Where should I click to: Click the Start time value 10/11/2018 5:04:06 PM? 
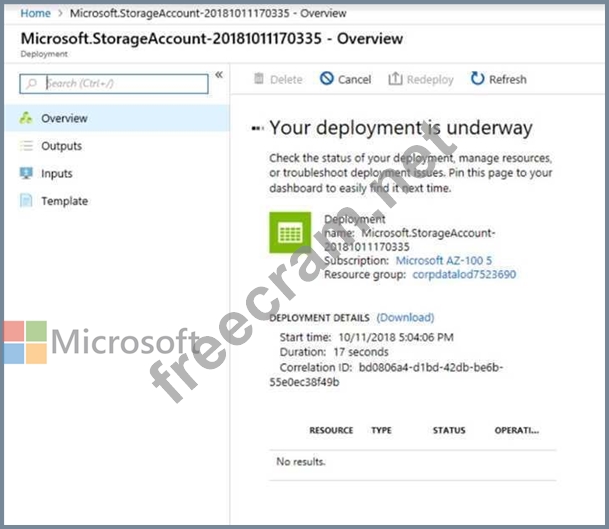[x=396, y=337]
